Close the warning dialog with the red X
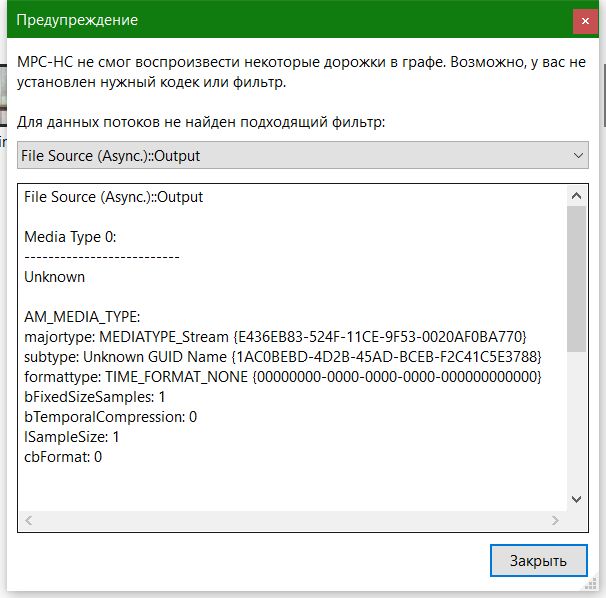 585,21
